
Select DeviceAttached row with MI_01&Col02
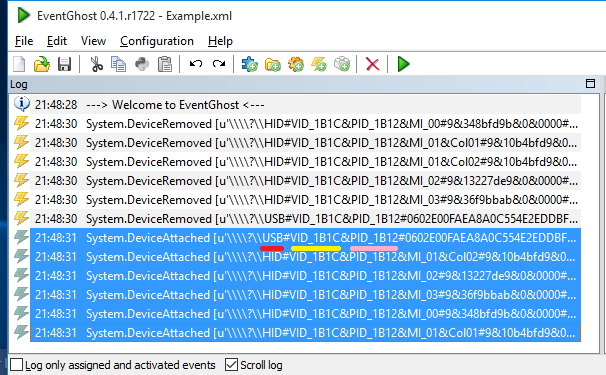(x=305, y=256)
